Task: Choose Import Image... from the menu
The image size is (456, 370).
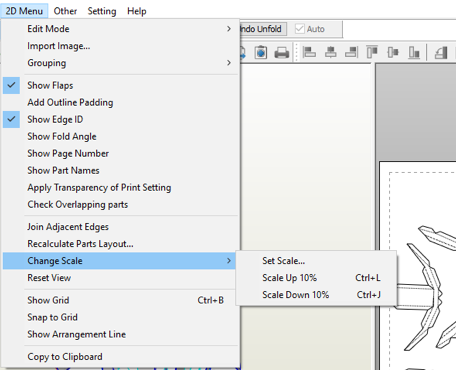Action: click(121, 46)
